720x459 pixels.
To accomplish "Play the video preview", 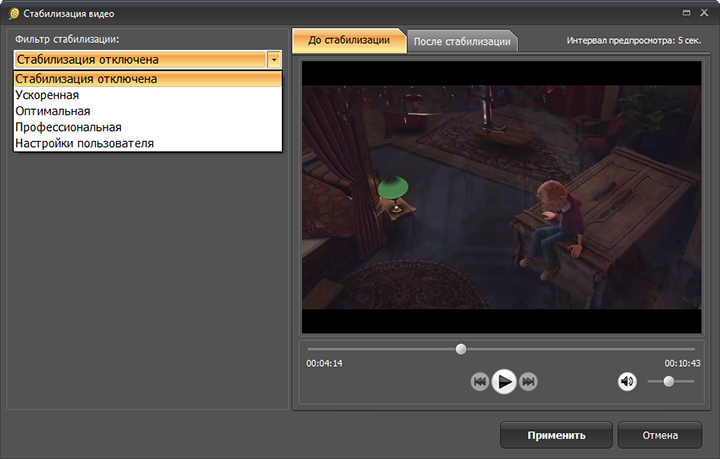I will coord(504,381).
